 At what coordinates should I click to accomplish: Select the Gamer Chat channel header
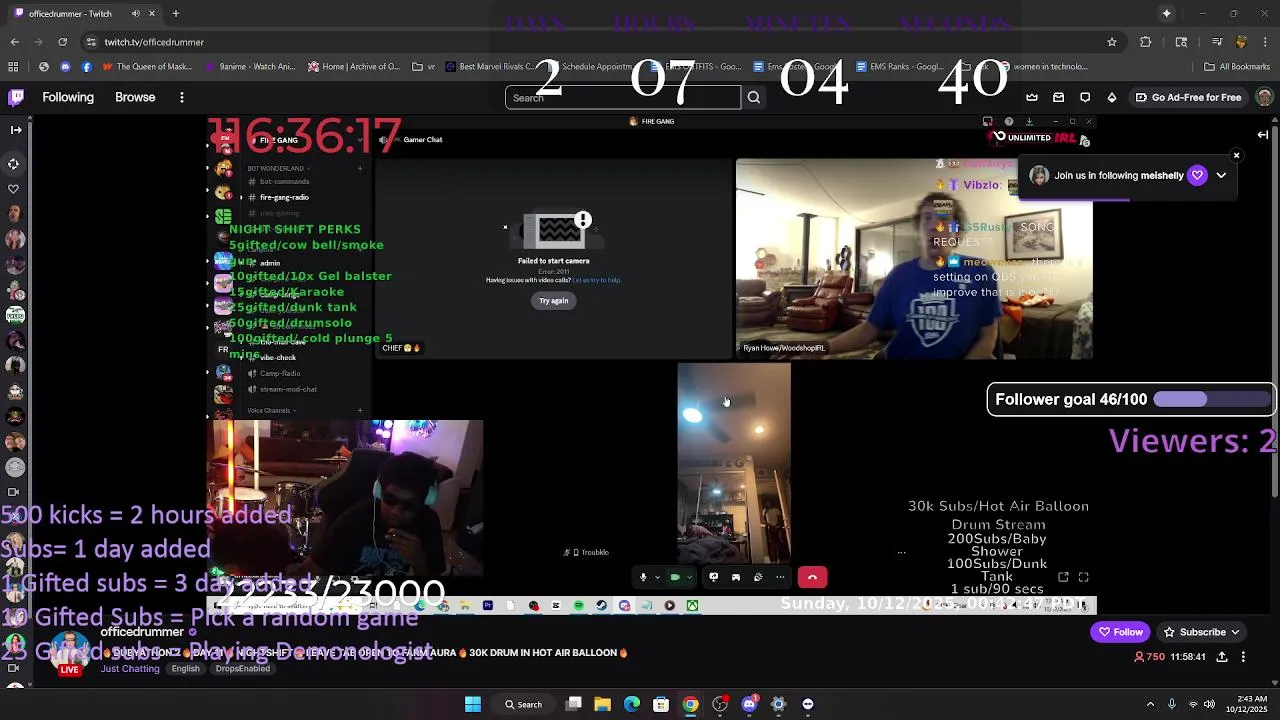click(x=422, y=140)
